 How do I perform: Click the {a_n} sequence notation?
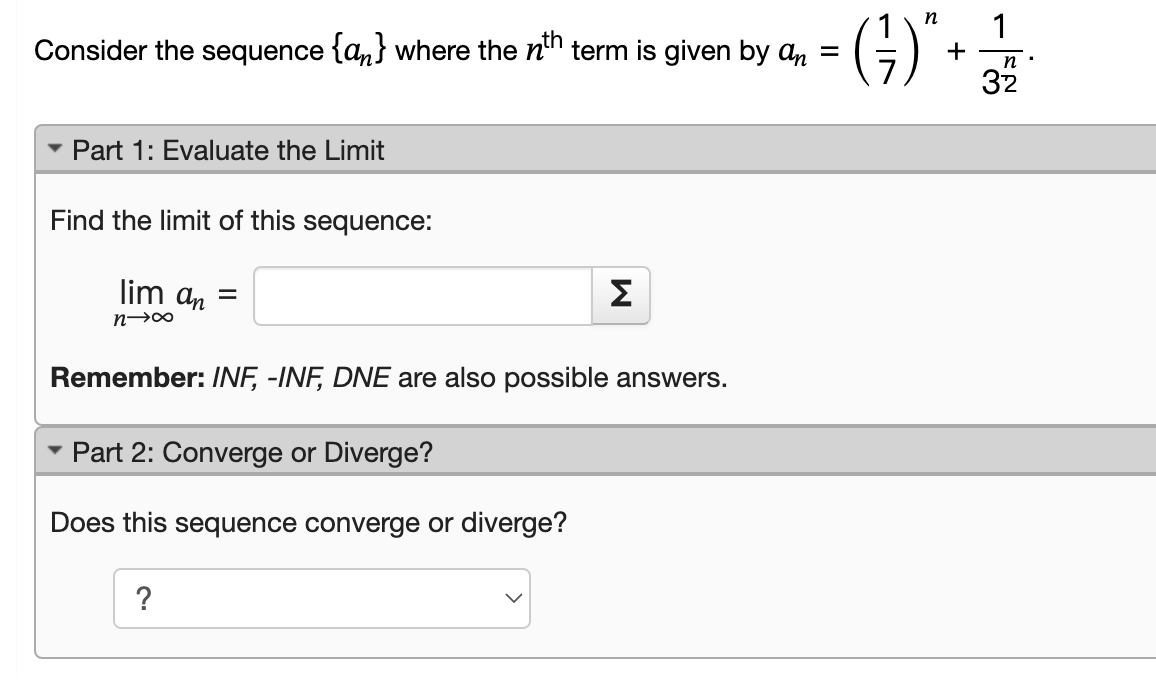(358, 50)
